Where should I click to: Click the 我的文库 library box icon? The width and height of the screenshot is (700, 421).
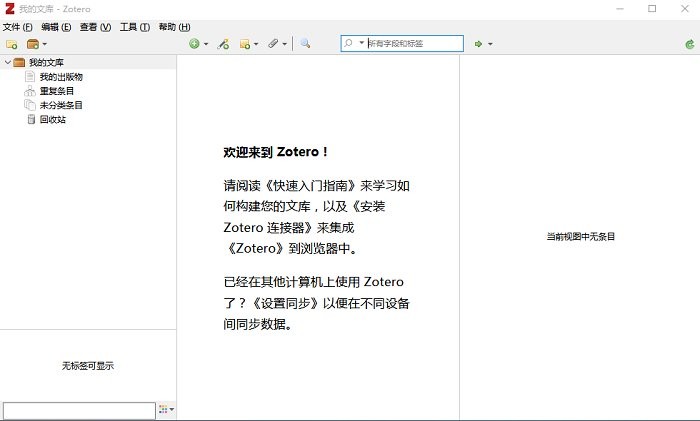point(19,62)
